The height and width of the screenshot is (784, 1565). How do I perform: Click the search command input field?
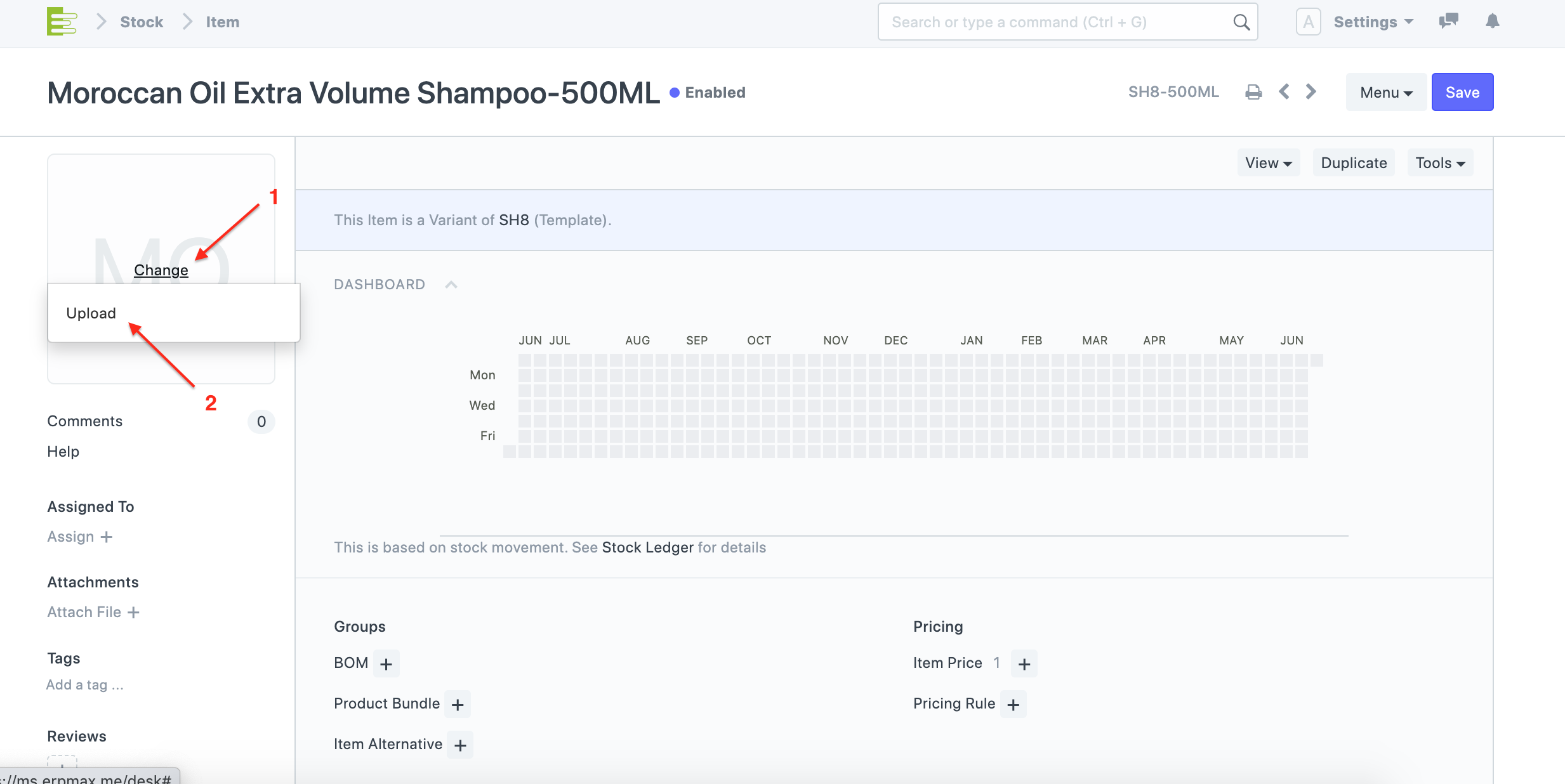coord(1068,22)
